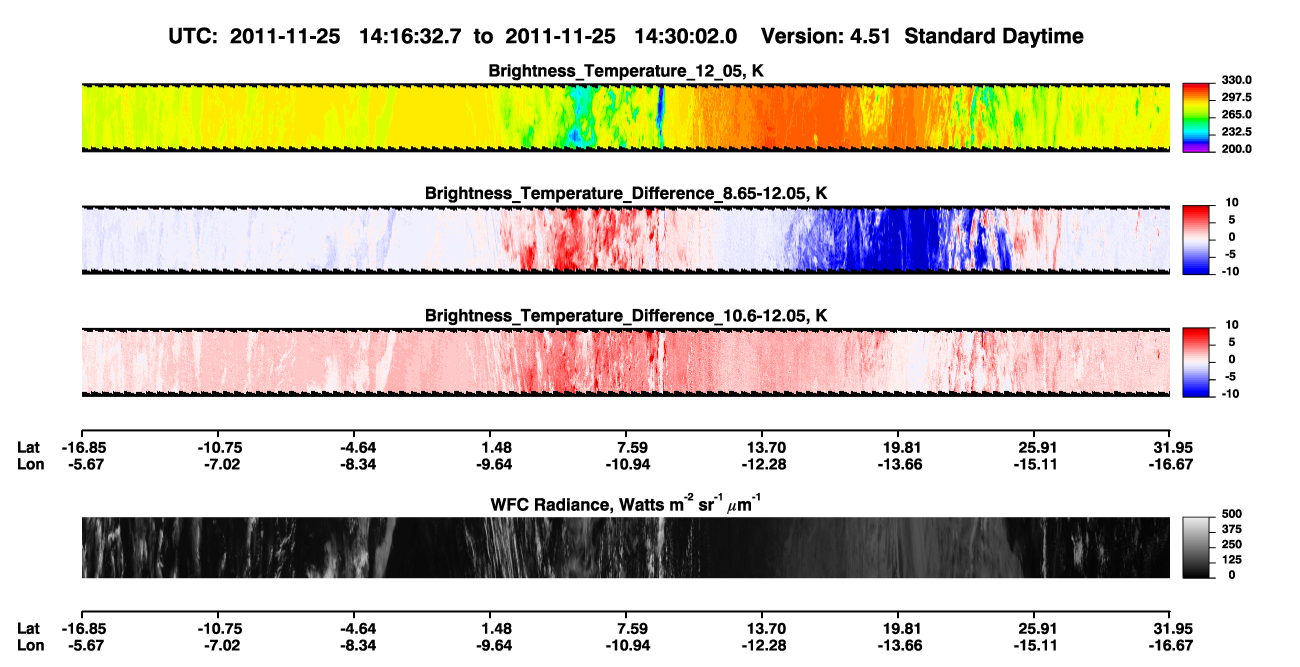
Task: Click the 200.0 colorbar label
Action: 1237,149
